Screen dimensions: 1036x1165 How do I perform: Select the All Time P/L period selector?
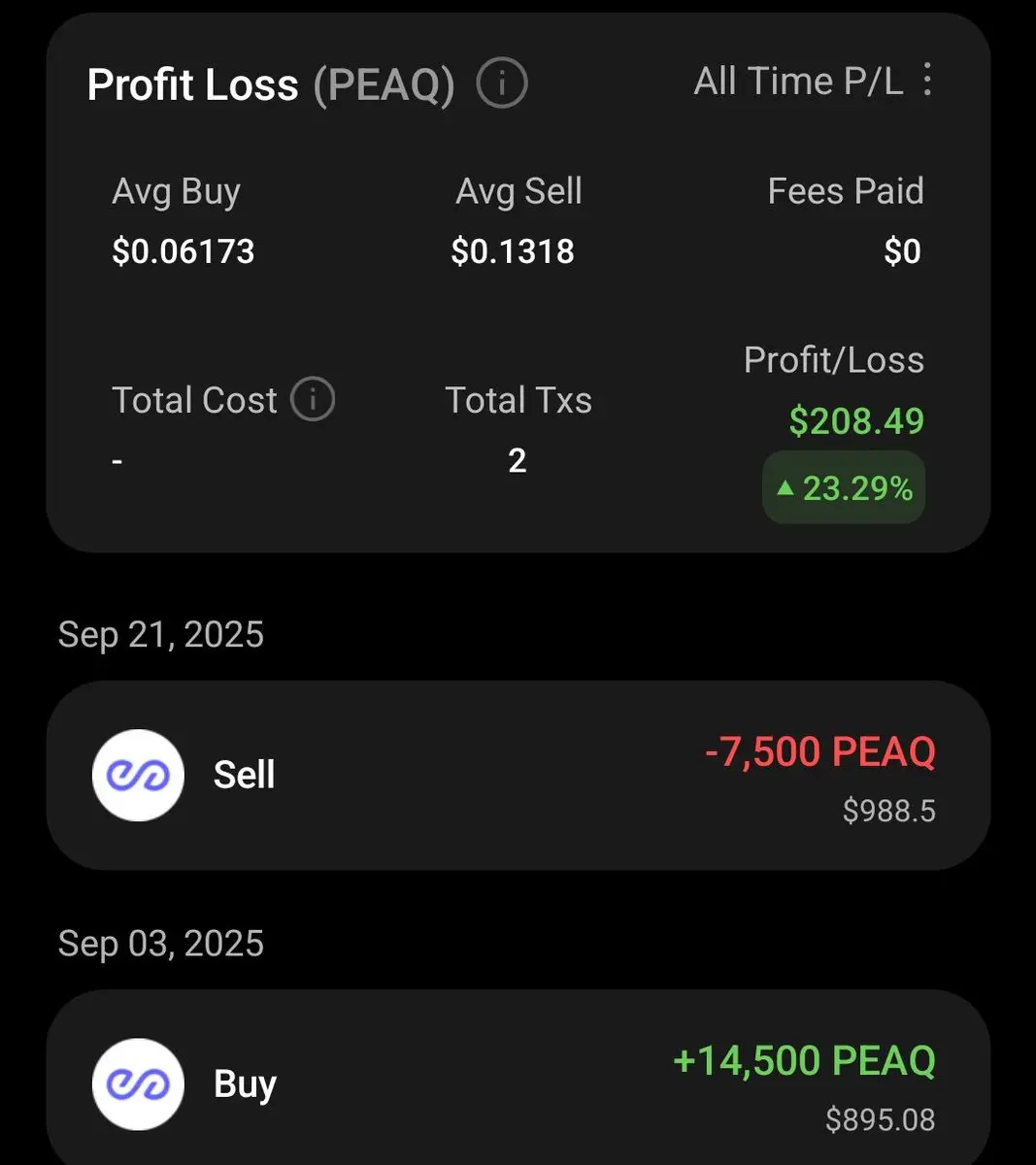tap(798, 82)
